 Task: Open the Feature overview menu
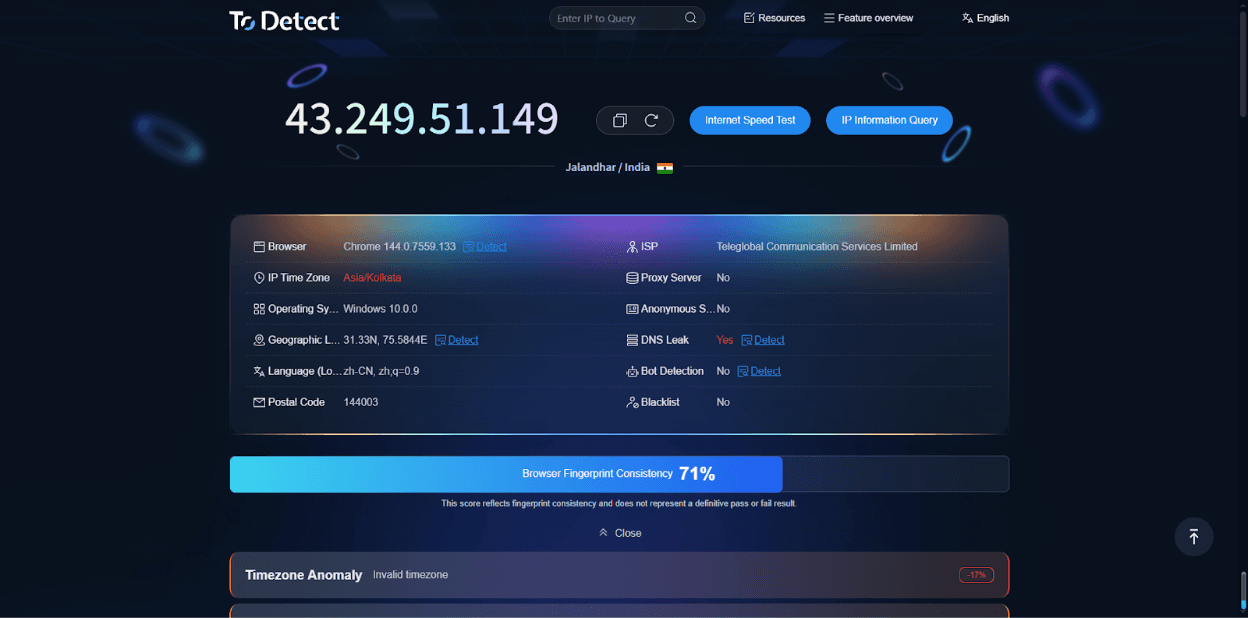tap(868, 18)
